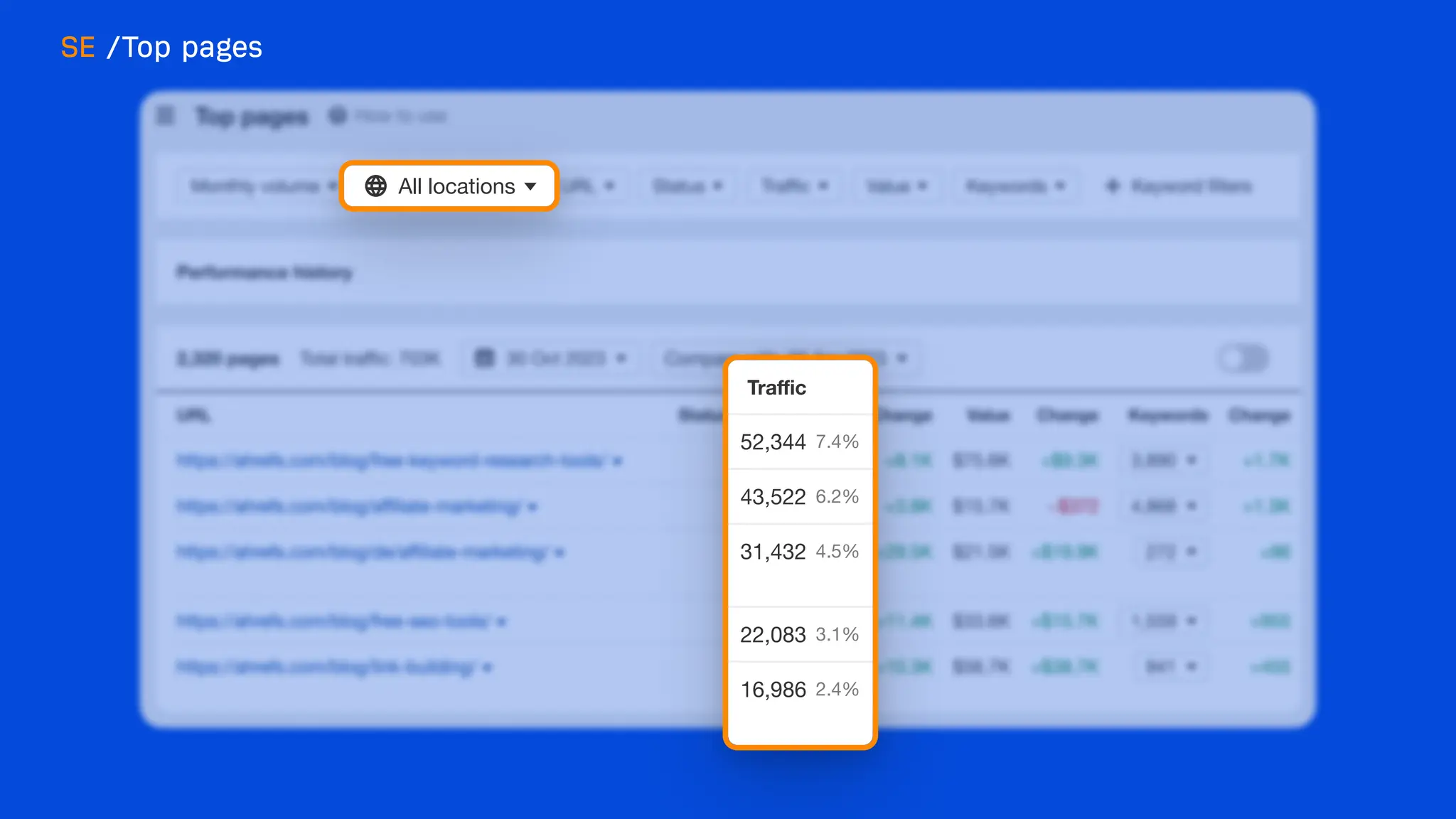1456x819 pixels.
Task: Click the 2.4% traffic share
Action: pyautogui.click(x=837, y=690)
